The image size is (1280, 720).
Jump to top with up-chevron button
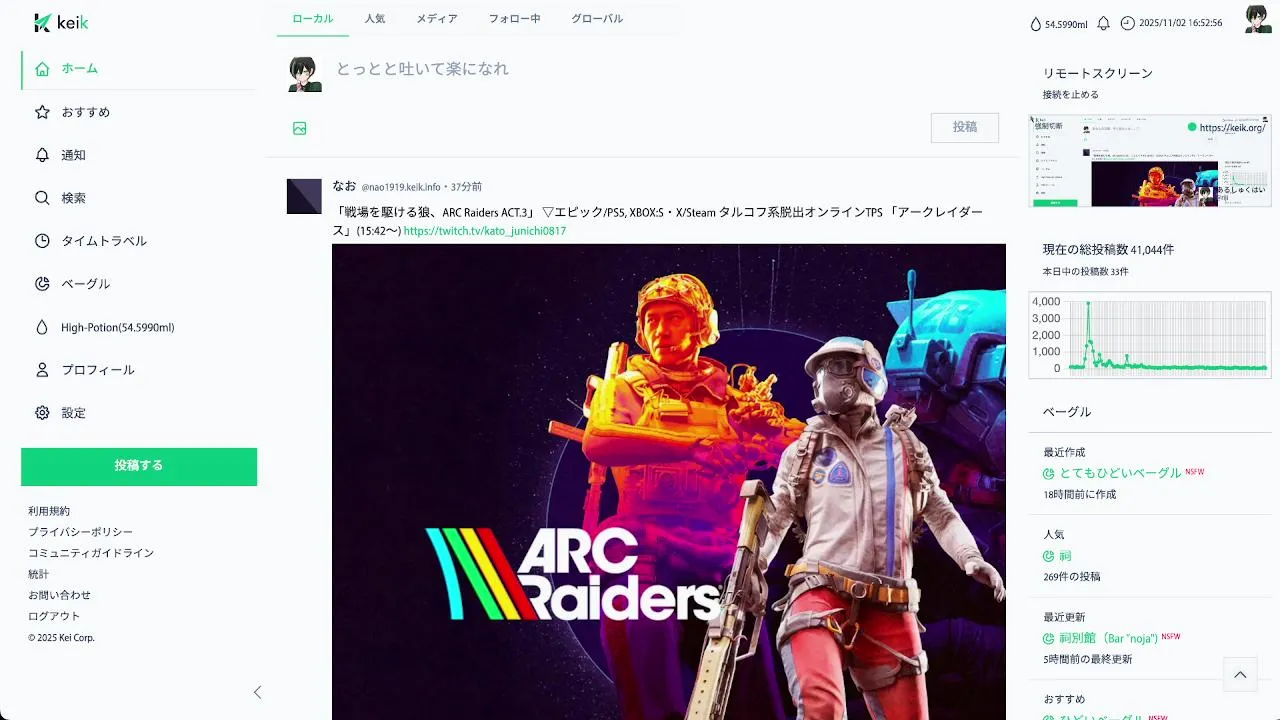(1240, 675)
